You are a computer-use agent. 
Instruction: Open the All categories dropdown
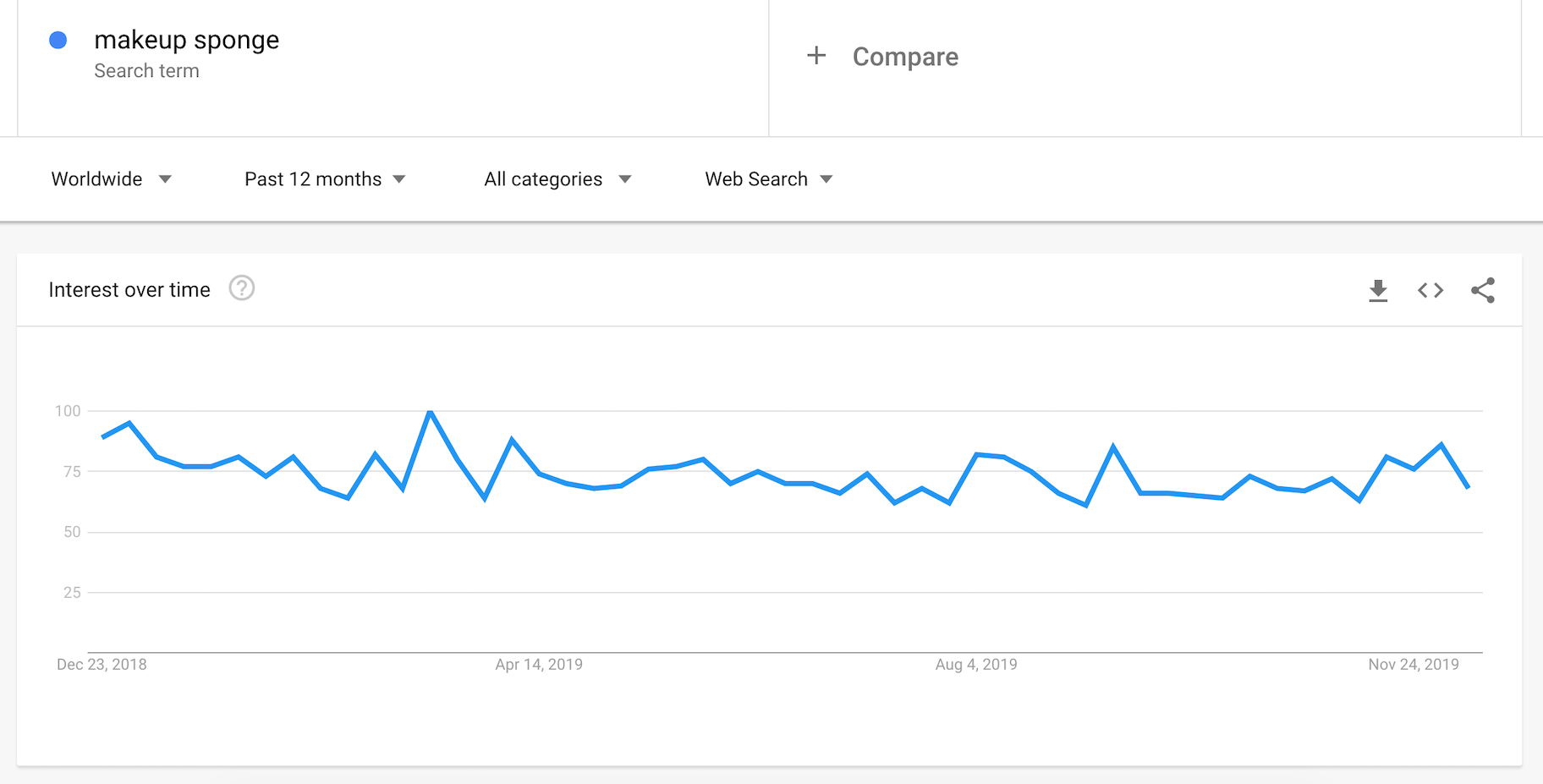click(x=557, y=179)
